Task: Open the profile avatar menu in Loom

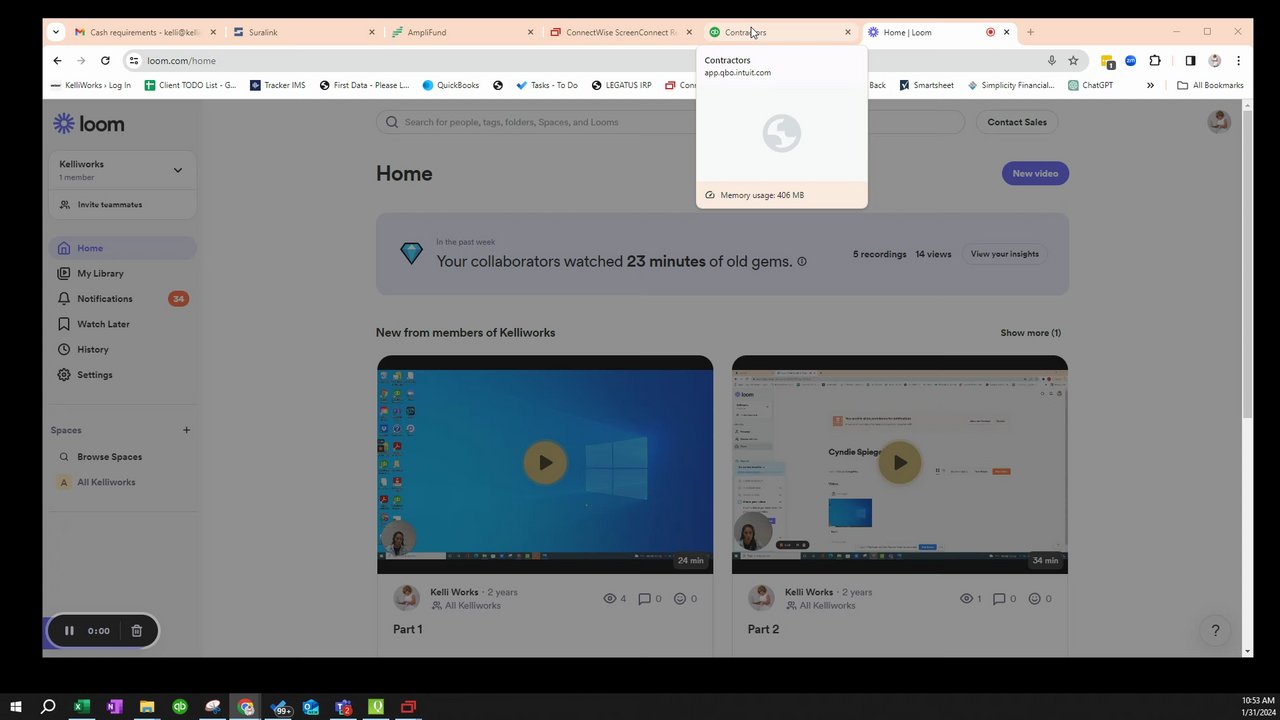Action: click(x=1218, y=122)
